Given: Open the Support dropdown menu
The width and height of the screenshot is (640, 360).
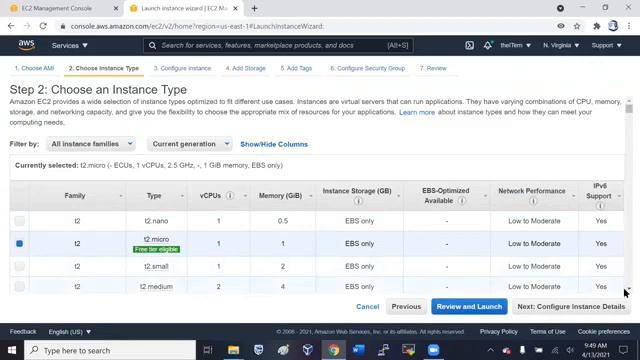Looking at the screenshot, I should point(607,45).
